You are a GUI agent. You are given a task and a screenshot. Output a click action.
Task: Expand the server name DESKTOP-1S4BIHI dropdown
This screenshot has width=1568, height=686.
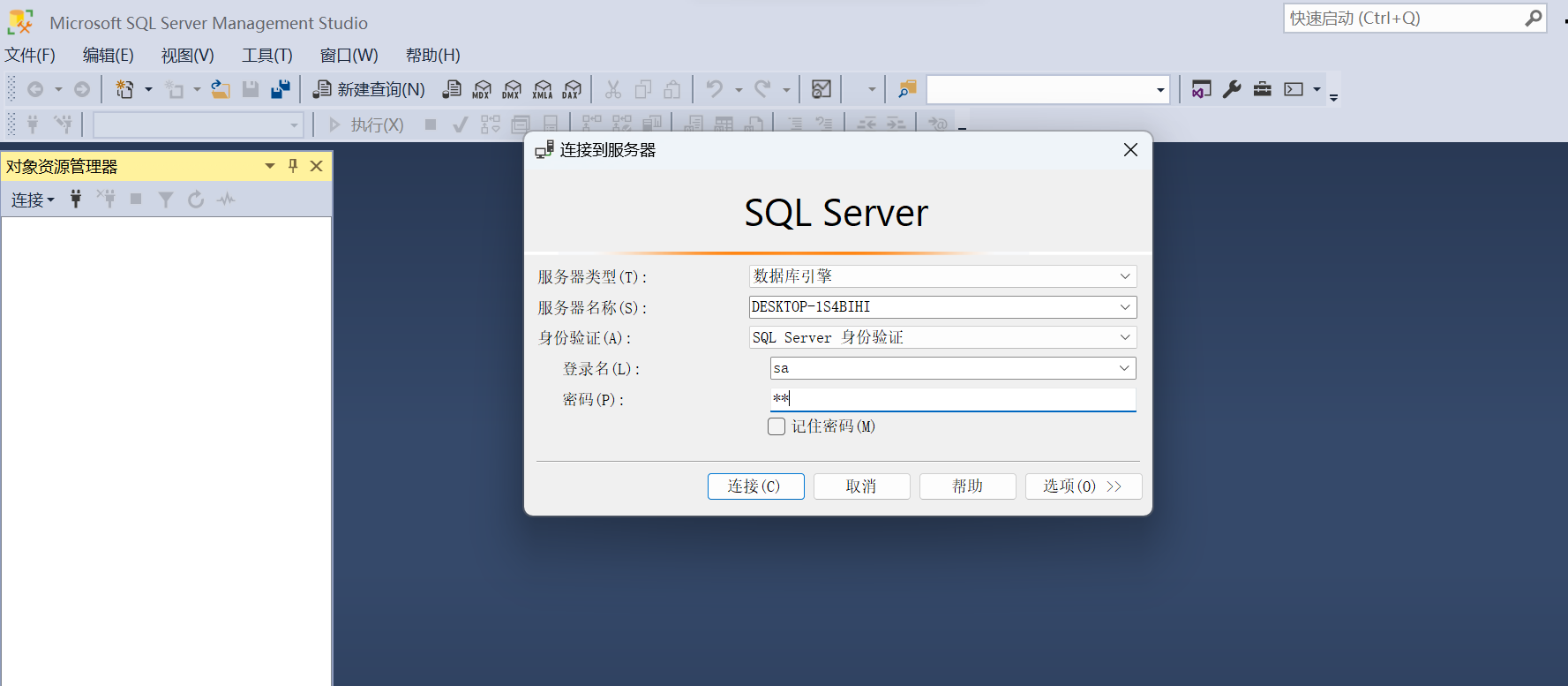click(x=1125, y=307)
